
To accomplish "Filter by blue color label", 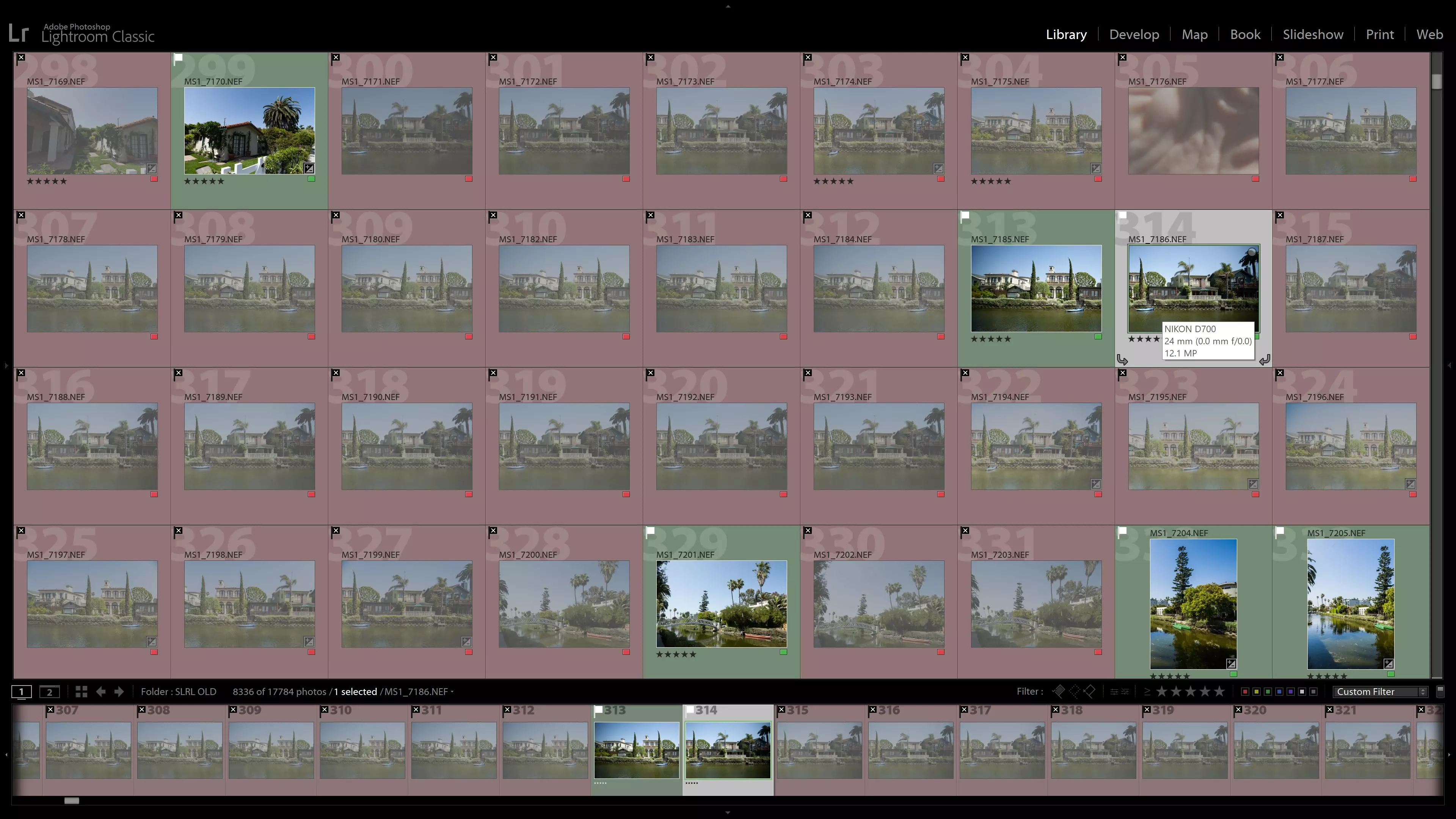I will tap(1279, 692).
